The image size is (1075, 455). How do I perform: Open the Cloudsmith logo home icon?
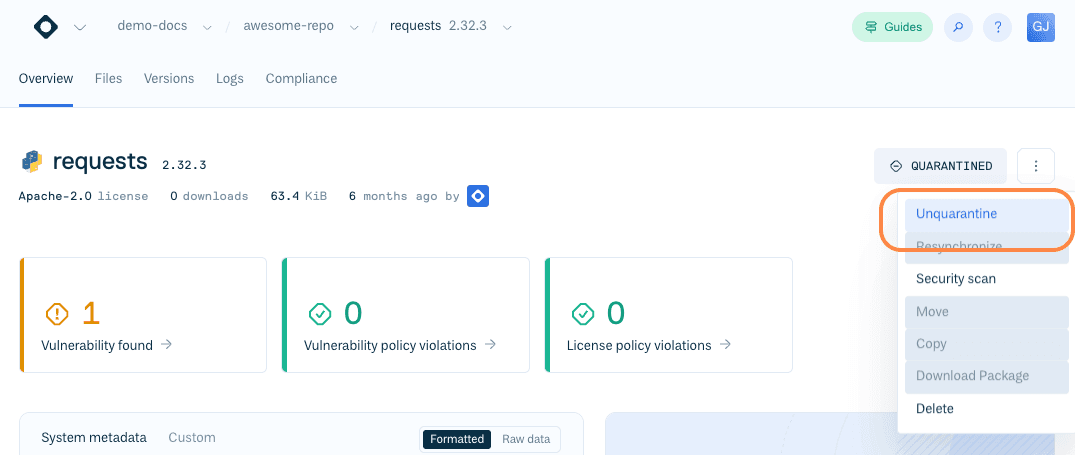coord(45,27)
